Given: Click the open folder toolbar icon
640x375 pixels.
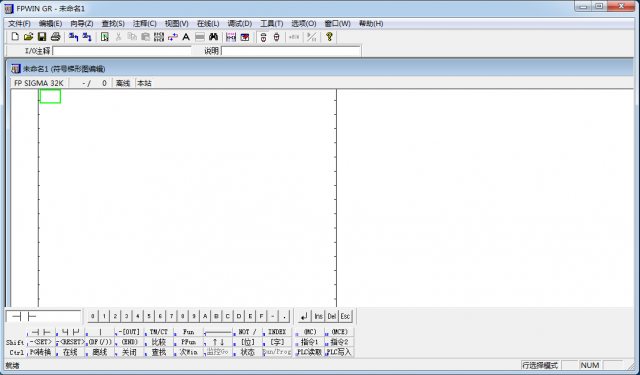Looking at the screenshot, I should tap(28, 37).
